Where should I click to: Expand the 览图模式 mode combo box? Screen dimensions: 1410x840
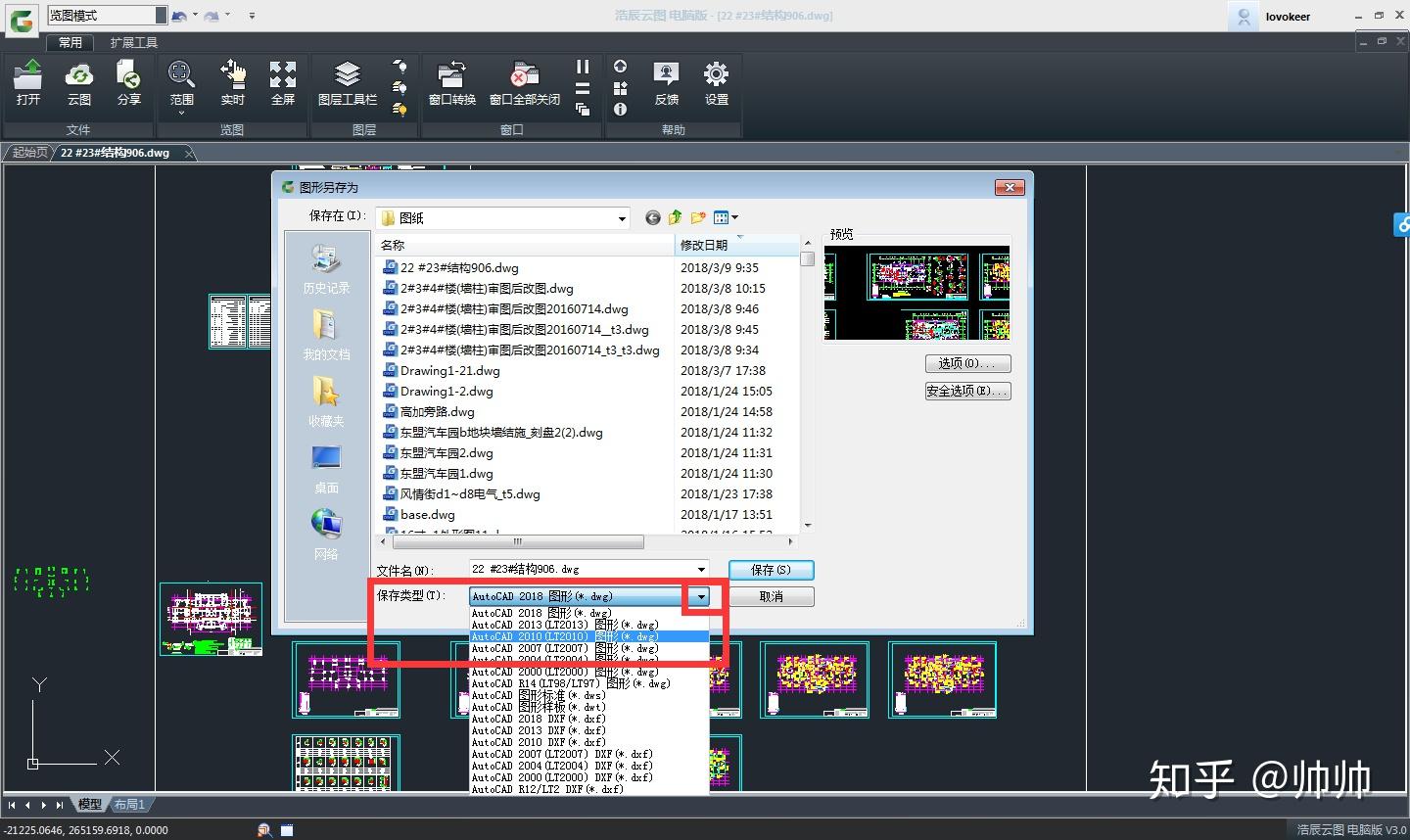click(x=162, y=15)
